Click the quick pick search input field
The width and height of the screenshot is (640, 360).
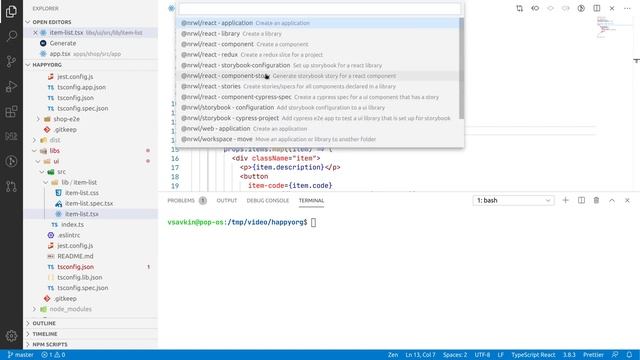click(320, 9)
